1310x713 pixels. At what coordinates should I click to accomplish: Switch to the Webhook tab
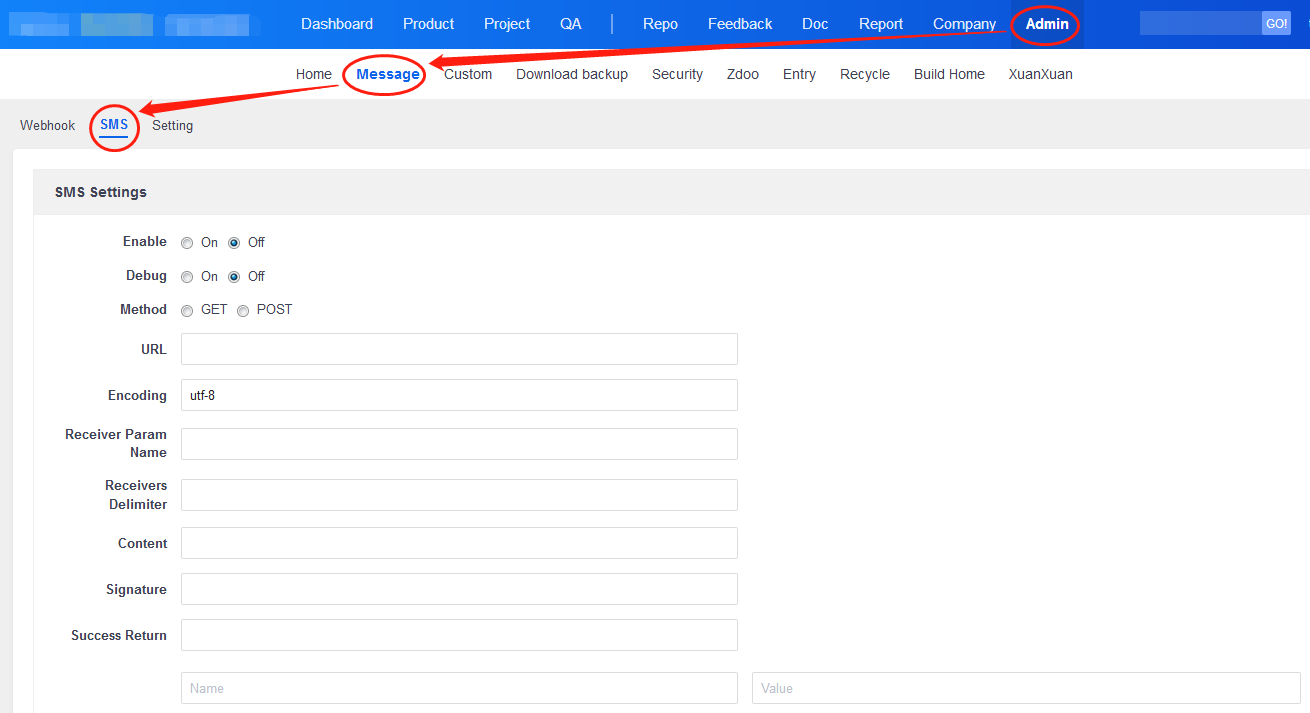48,126
